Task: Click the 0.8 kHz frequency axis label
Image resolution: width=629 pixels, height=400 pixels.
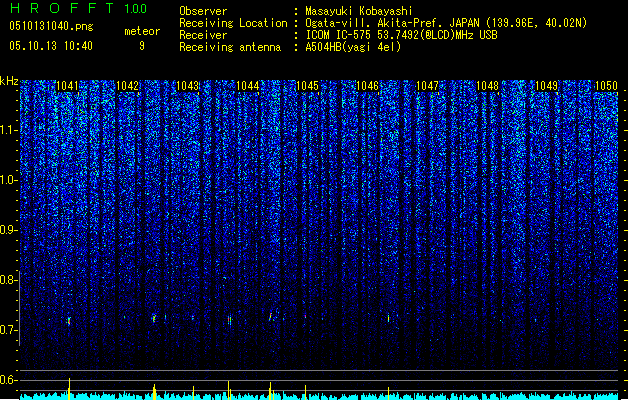Action: 8,280
